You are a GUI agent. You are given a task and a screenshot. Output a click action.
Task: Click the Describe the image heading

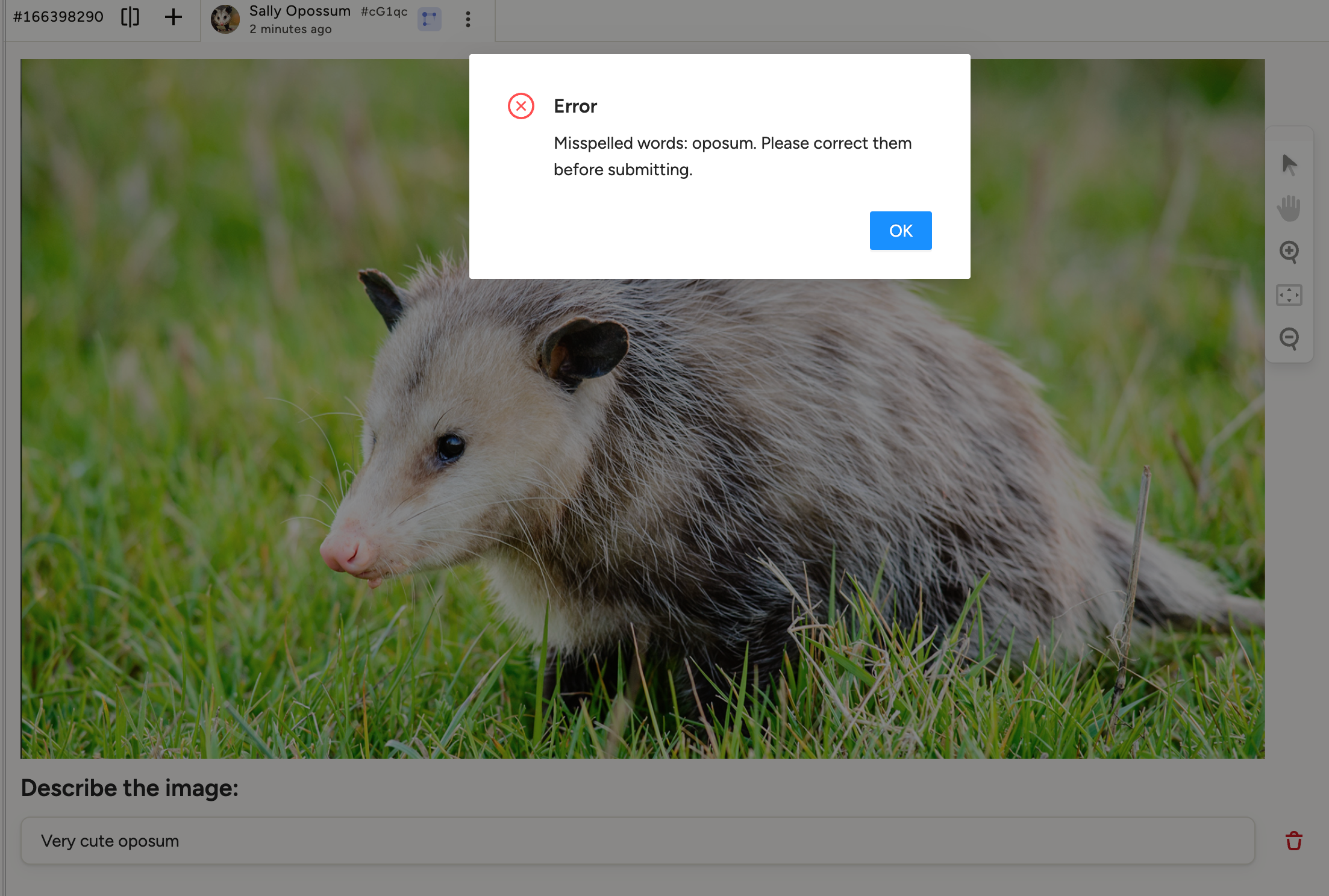click(x=130, y=788)
